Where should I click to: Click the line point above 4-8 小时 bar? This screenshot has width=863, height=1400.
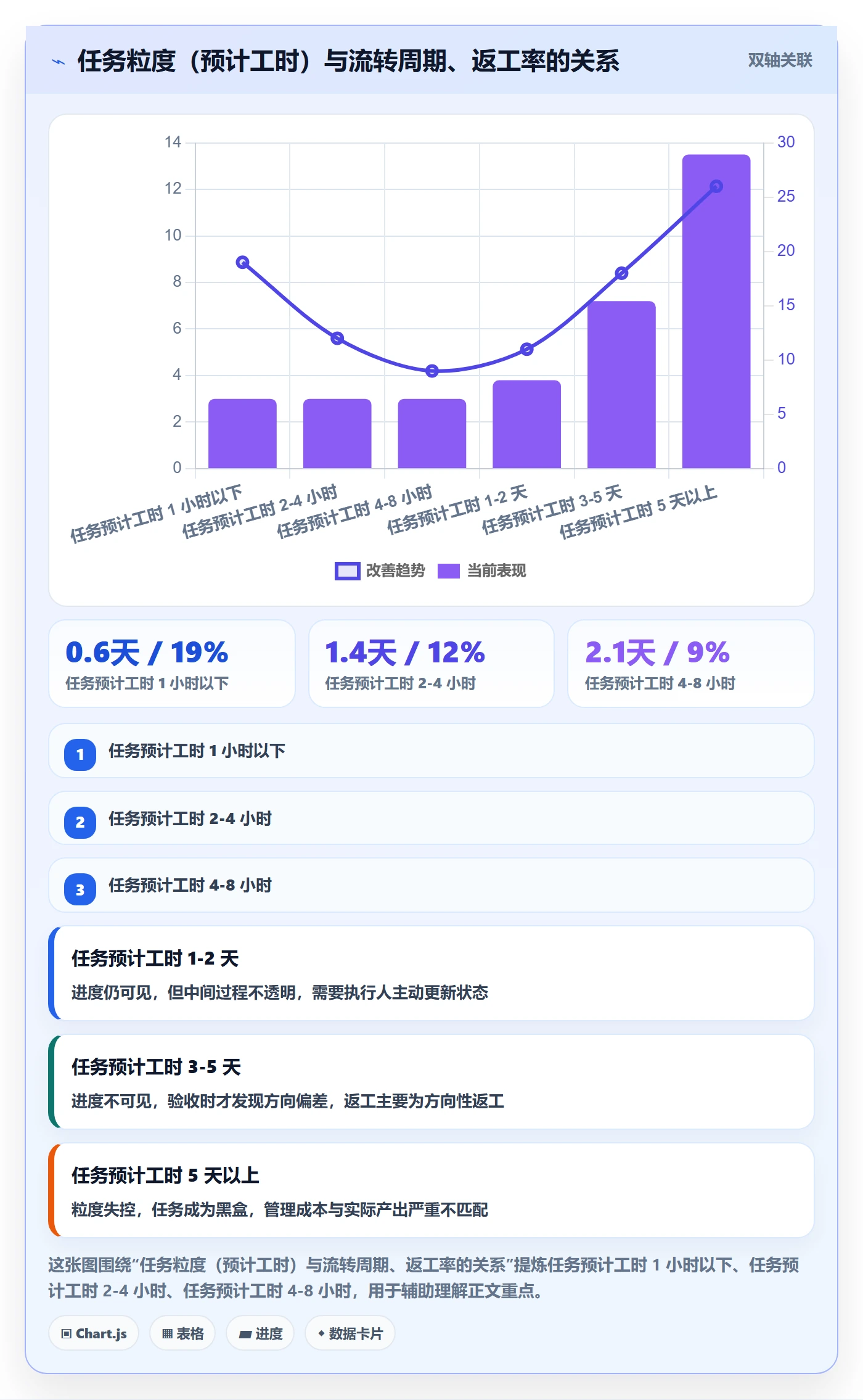432,371
